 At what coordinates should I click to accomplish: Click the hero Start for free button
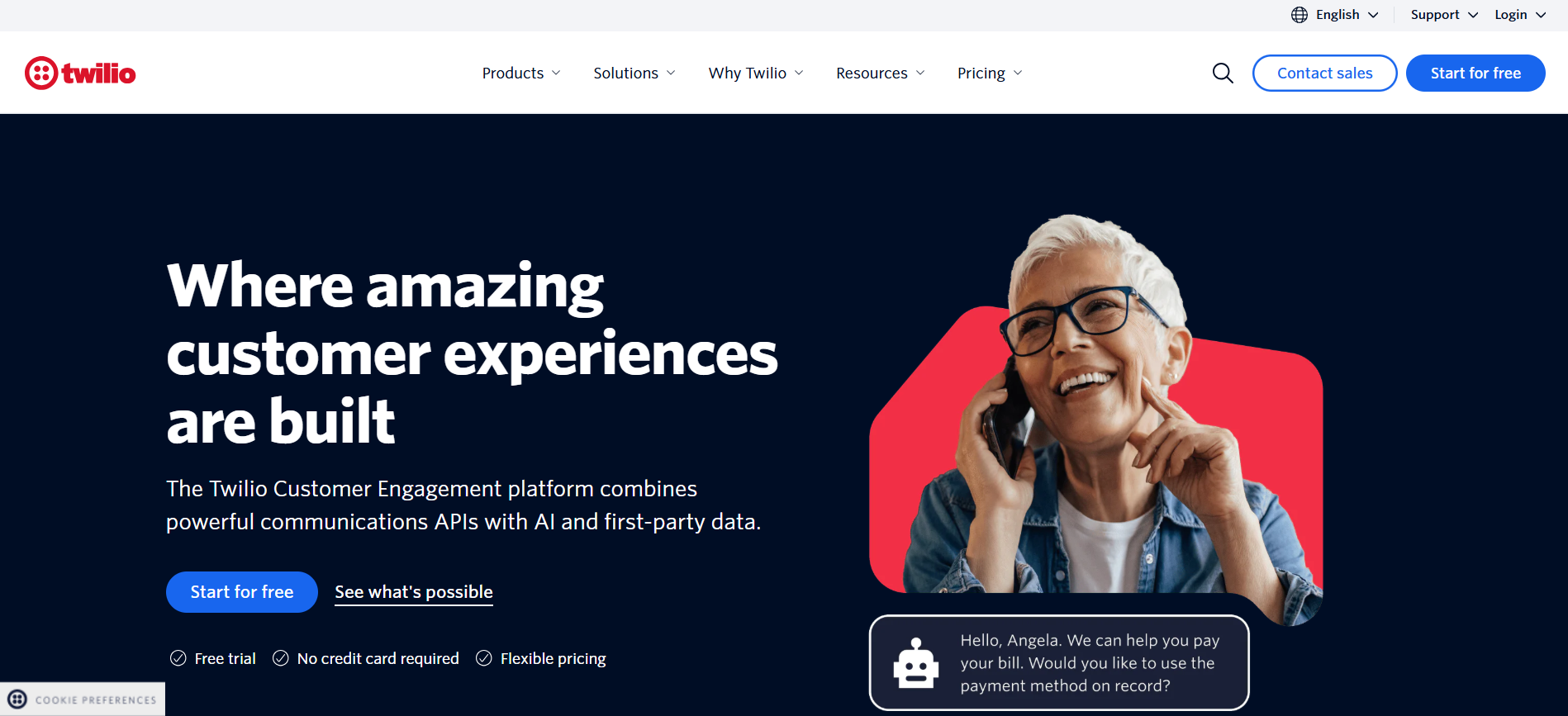tap(242, 592)
